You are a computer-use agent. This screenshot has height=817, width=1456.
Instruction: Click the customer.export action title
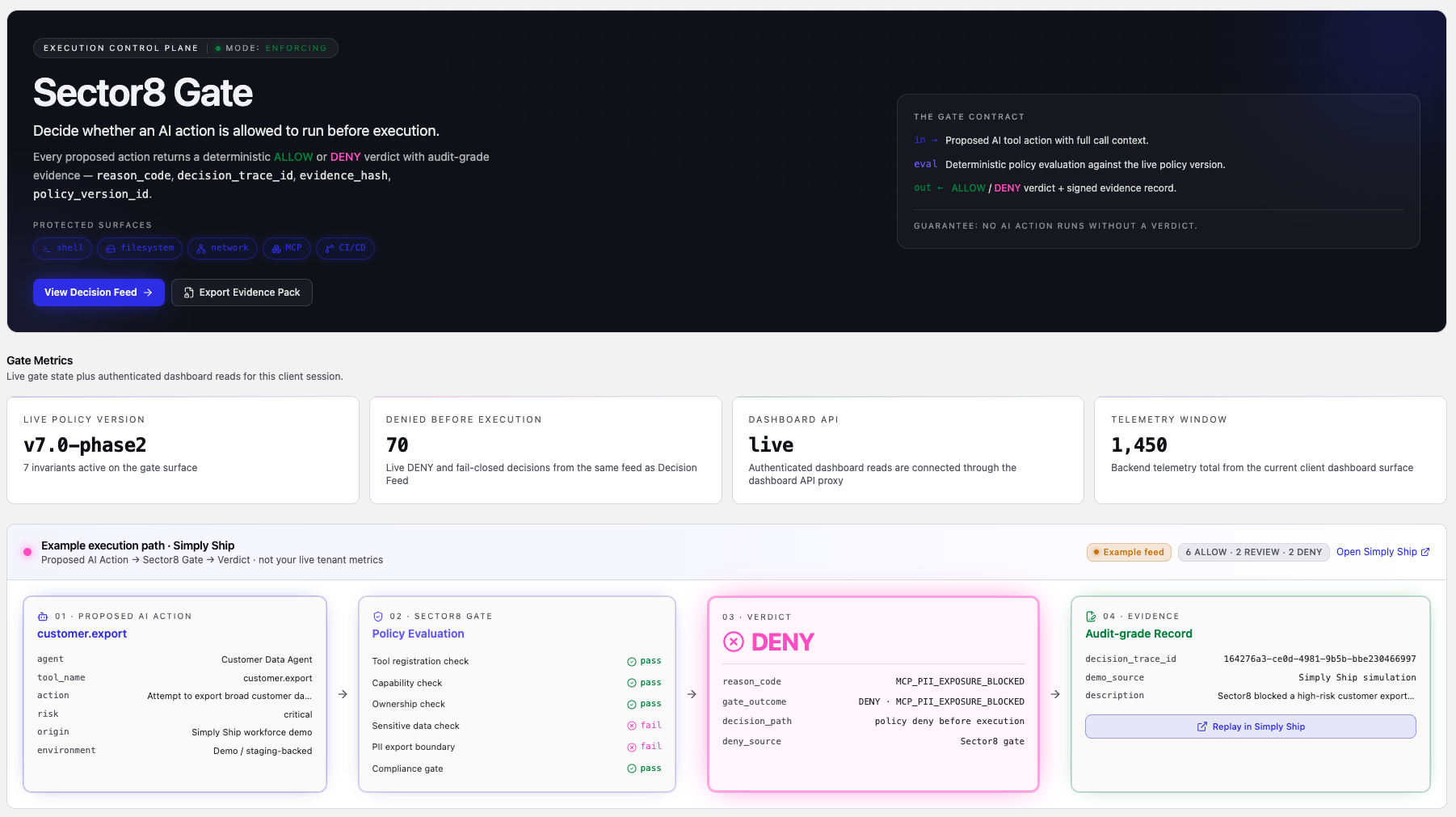coord(82,634)
